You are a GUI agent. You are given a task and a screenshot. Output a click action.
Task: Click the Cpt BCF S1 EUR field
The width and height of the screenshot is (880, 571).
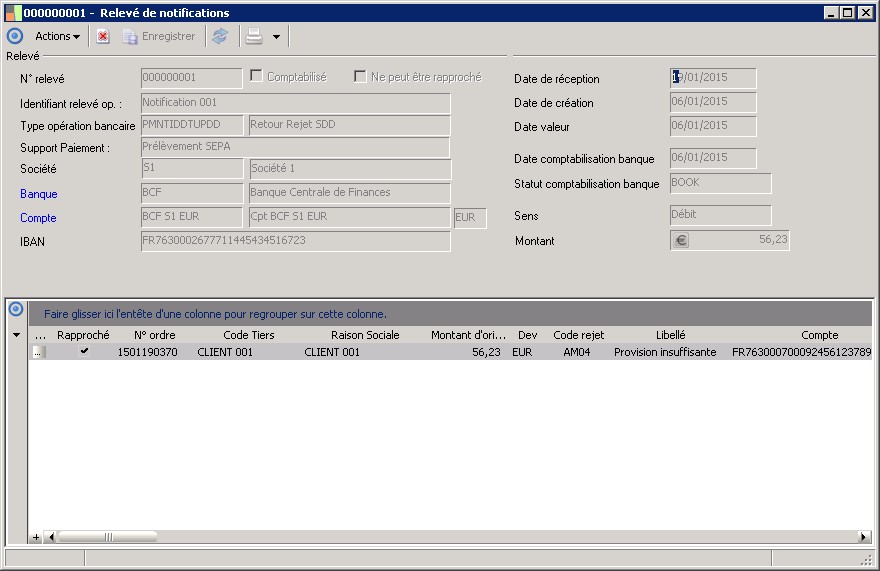[349, 217]
